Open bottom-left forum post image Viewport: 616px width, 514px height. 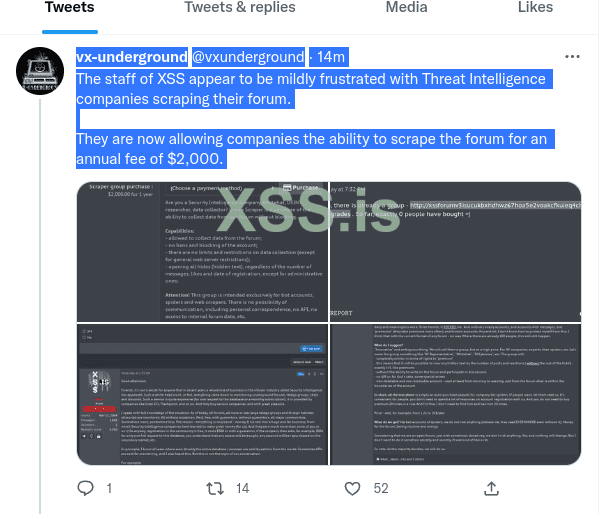(202, 394)
